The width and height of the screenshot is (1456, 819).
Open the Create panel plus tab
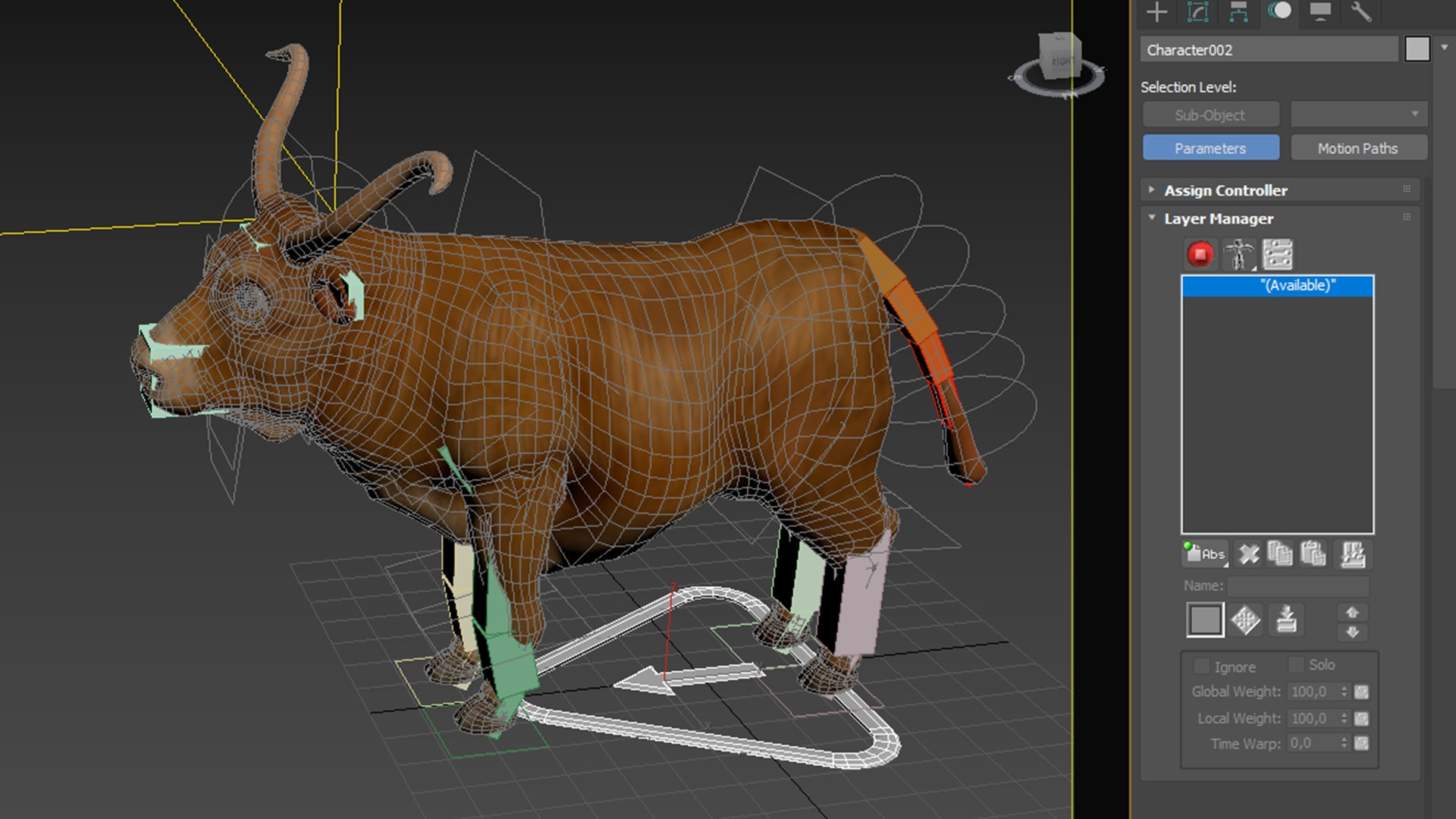(x=1156, y=11)
